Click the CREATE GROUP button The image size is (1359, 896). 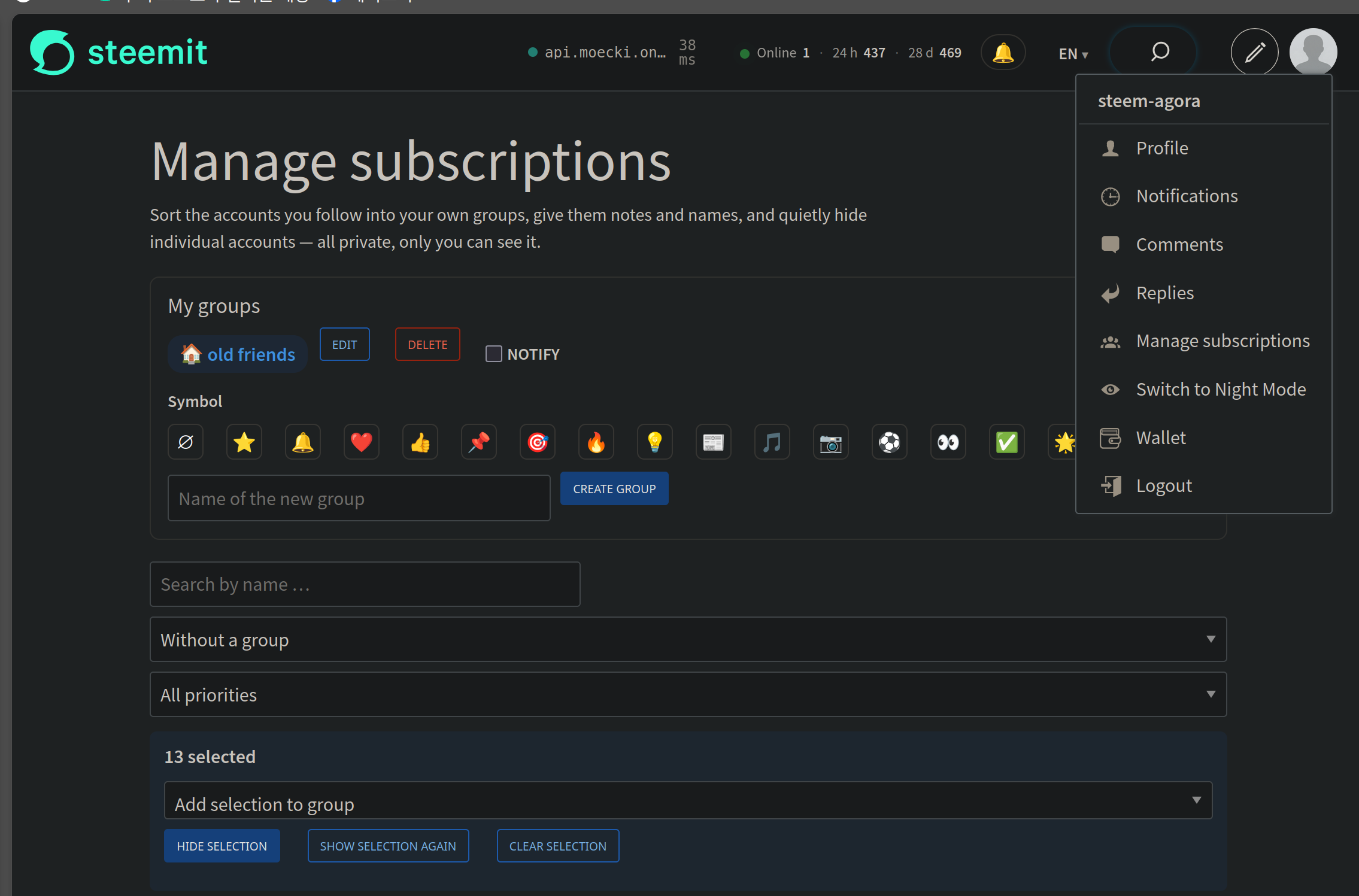[x=614, y=488]
